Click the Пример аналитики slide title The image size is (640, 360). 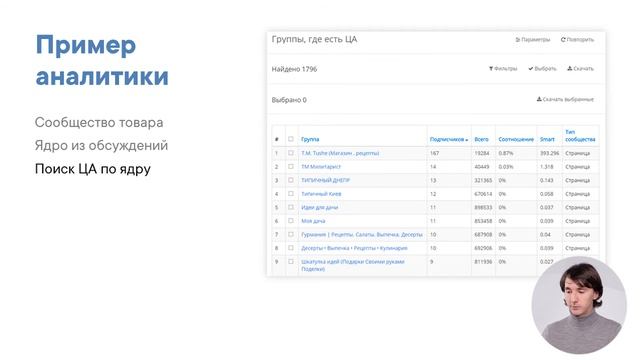102,60
